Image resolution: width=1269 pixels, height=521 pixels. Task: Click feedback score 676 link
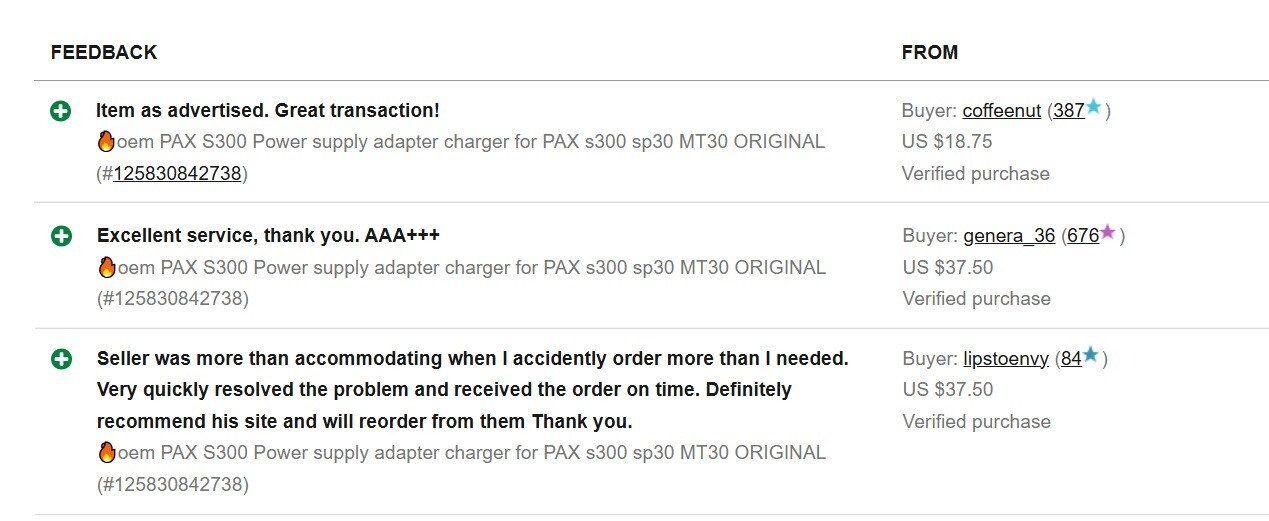[x=1083, y=236]
